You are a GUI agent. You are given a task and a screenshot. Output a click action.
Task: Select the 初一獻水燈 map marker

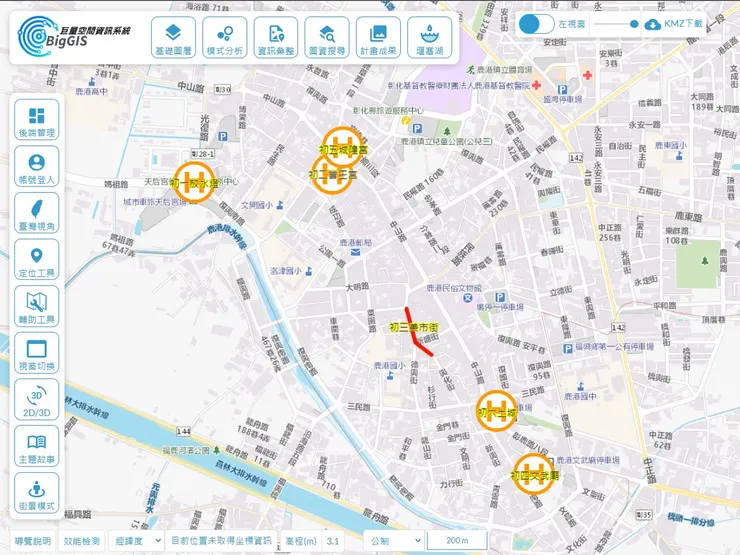[193, 182]
